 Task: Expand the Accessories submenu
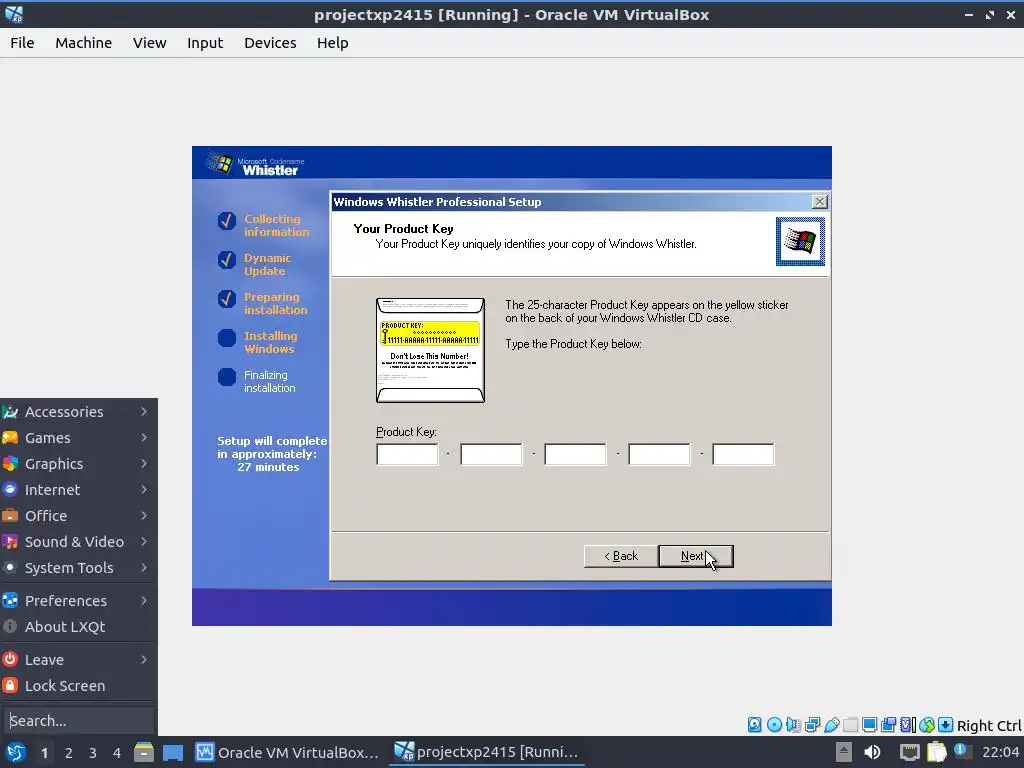point(78,411)
